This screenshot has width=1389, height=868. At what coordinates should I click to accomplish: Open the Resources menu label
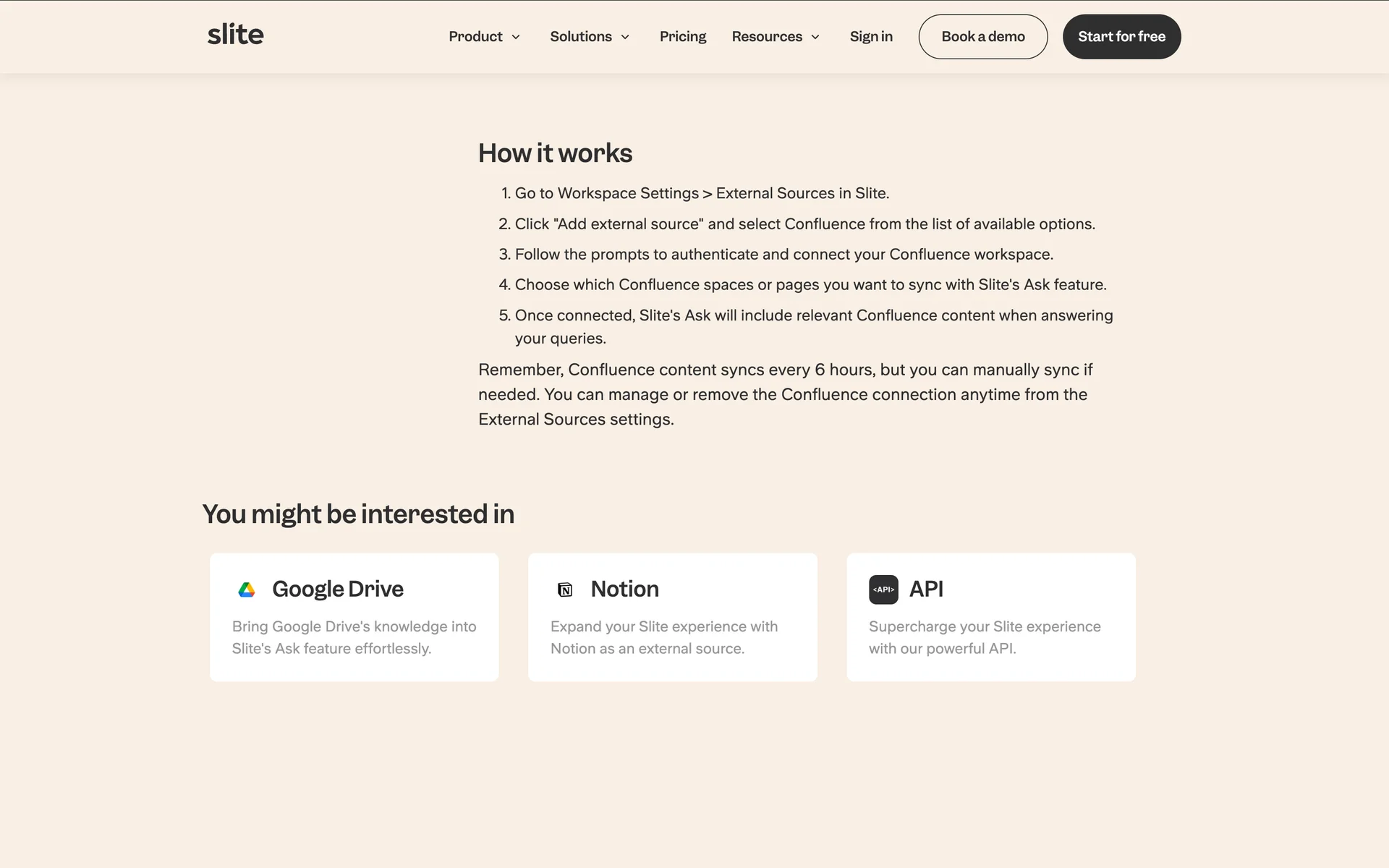[766, 36]
